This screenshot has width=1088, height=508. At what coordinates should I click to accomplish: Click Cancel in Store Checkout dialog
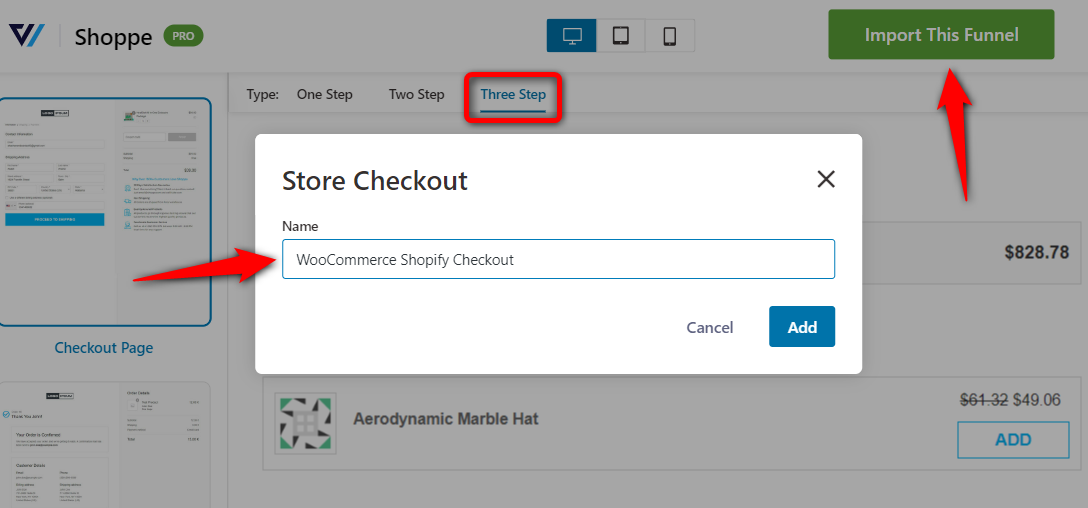click(x=710, y=328)
